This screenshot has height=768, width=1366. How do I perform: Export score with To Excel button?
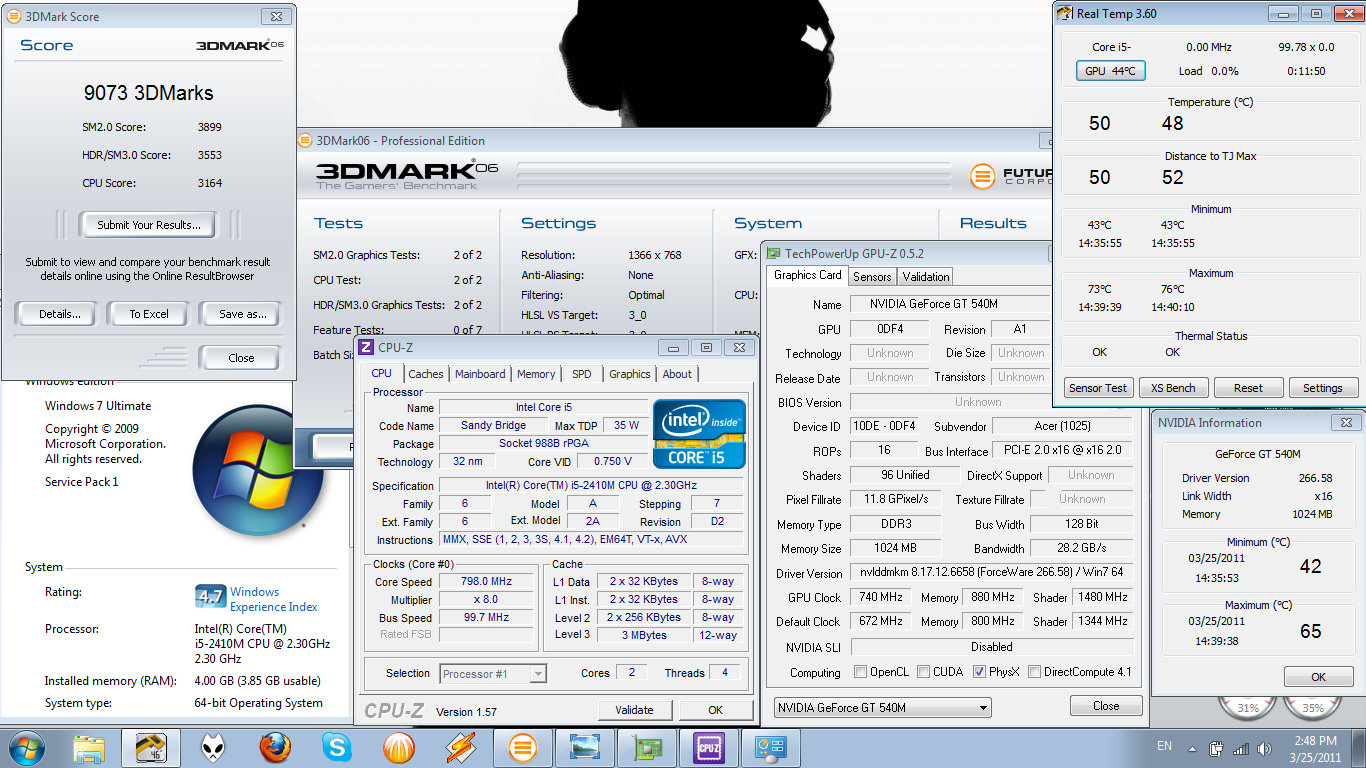point(148,314)
